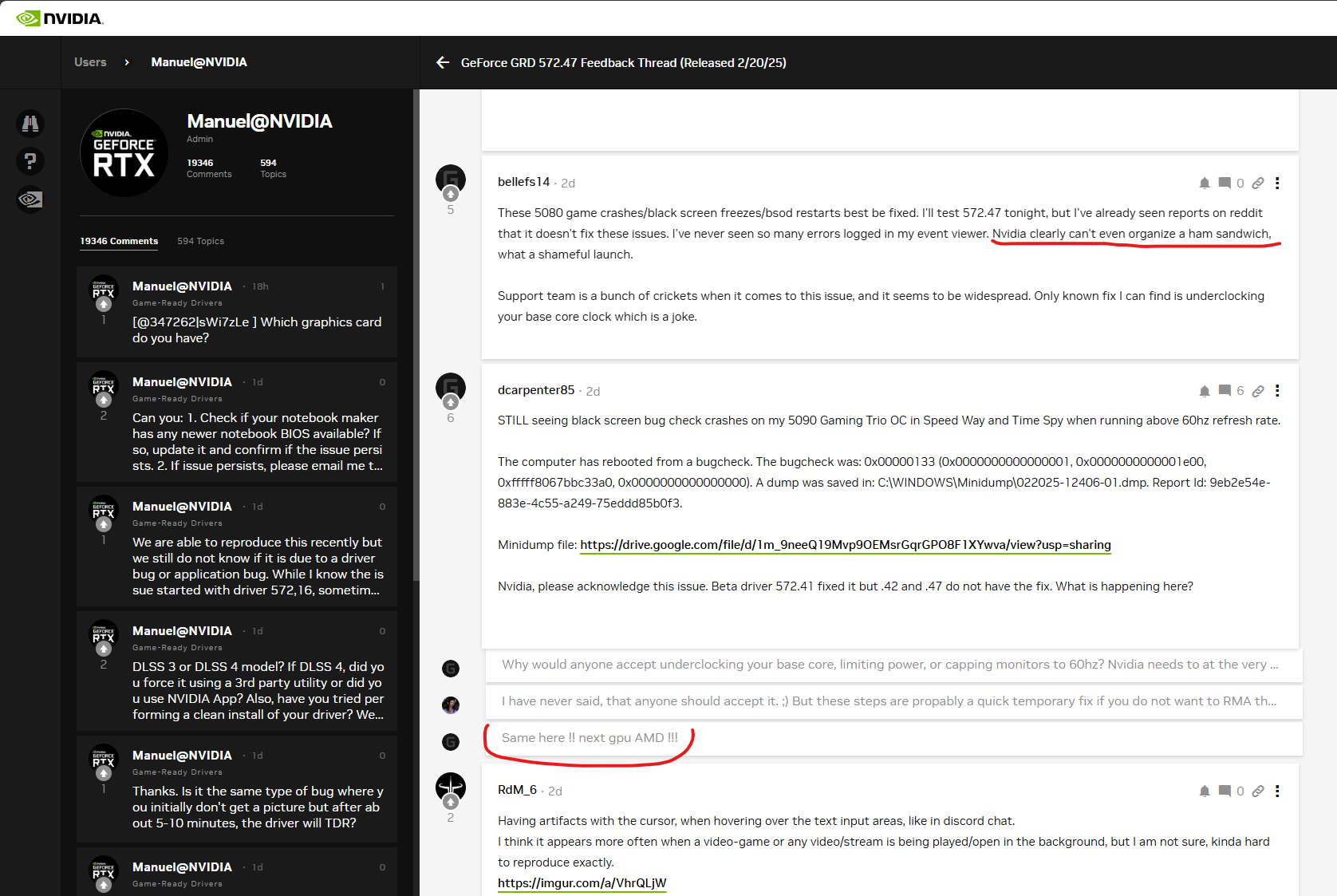
Task: Click the 19346 Comments stat under profile name
Action: (209, 168)
